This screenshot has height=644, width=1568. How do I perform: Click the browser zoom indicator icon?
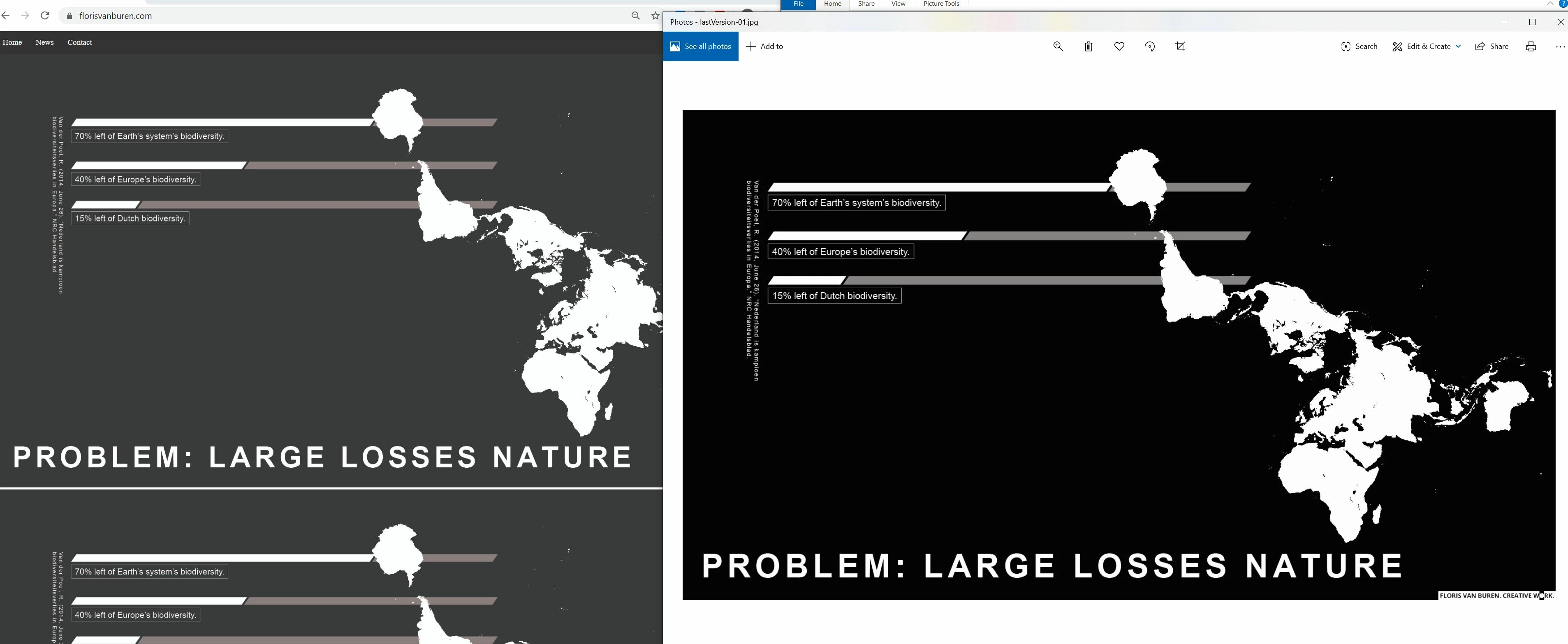point(635,16)
